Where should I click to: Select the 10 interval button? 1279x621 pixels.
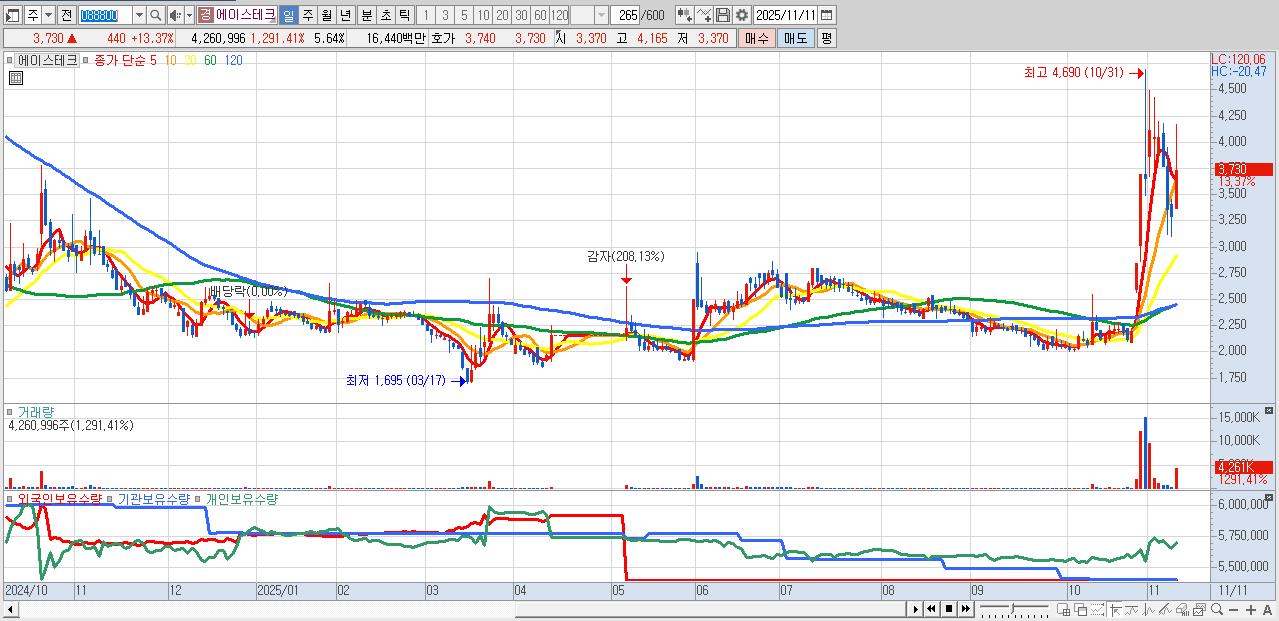483,15
